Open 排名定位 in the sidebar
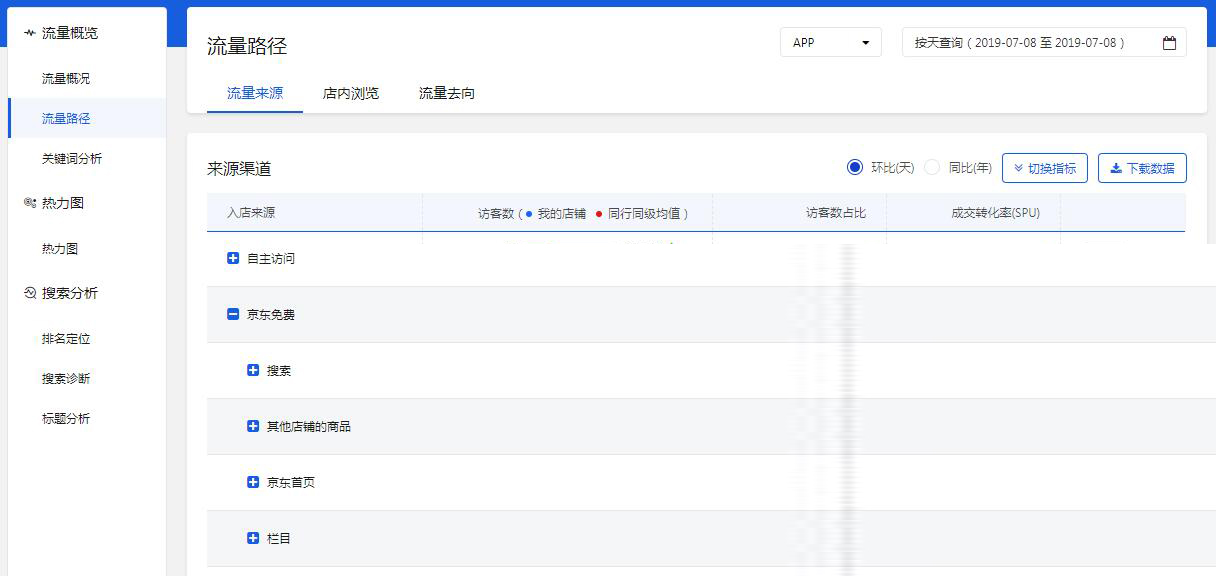 pyautogui.click(x=66, y=338)
